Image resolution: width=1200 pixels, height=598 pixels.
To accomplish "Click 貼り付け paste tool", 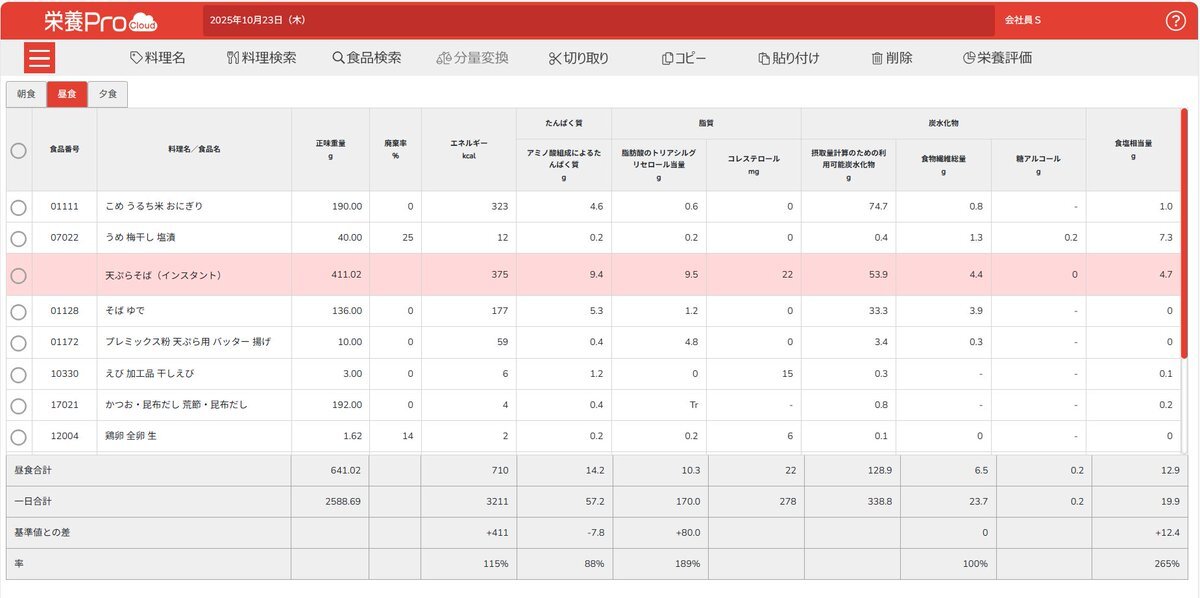I will [x=788, y=58].
